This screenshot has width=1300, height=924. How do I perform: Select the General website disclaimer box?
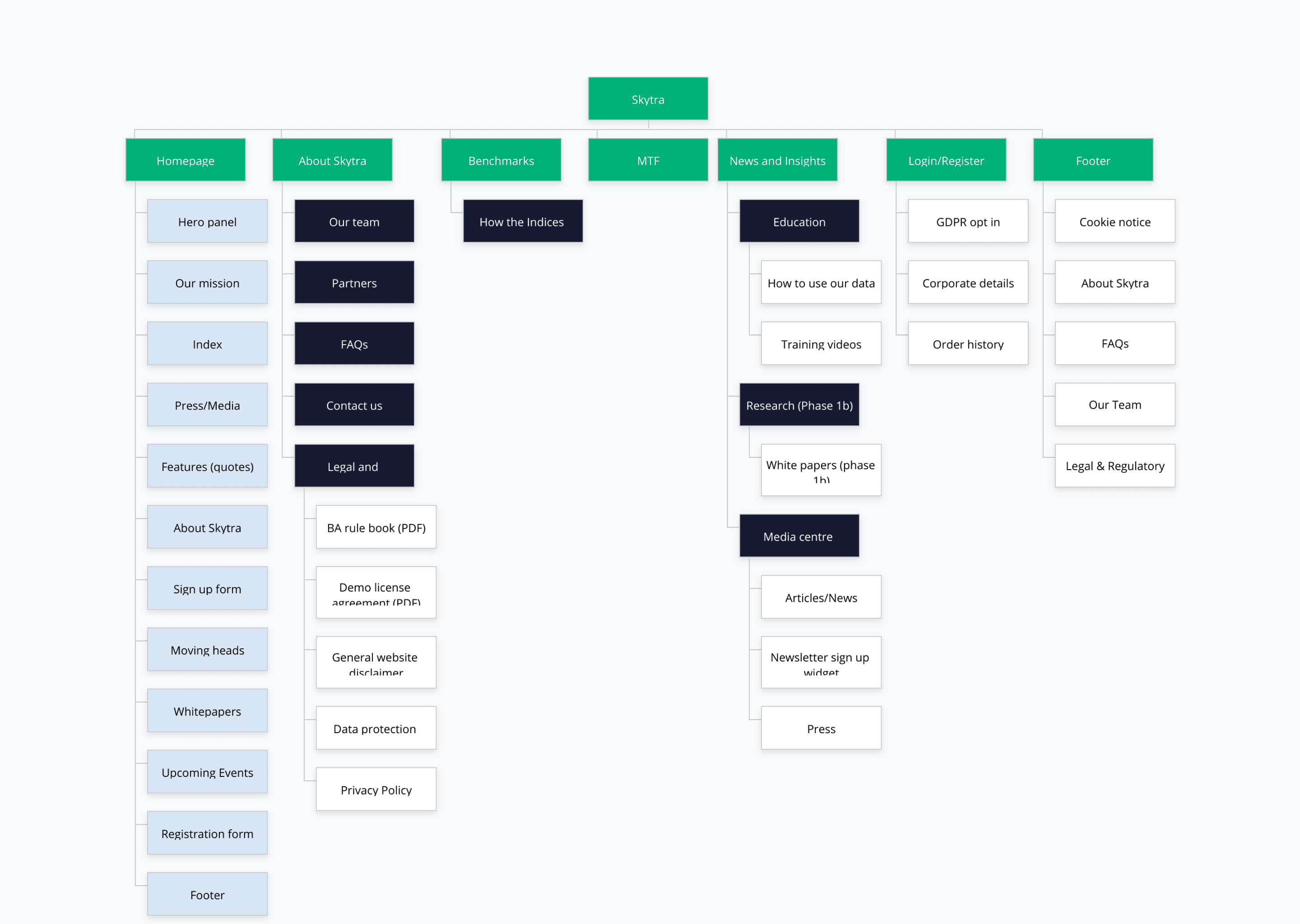pos(376,662)
